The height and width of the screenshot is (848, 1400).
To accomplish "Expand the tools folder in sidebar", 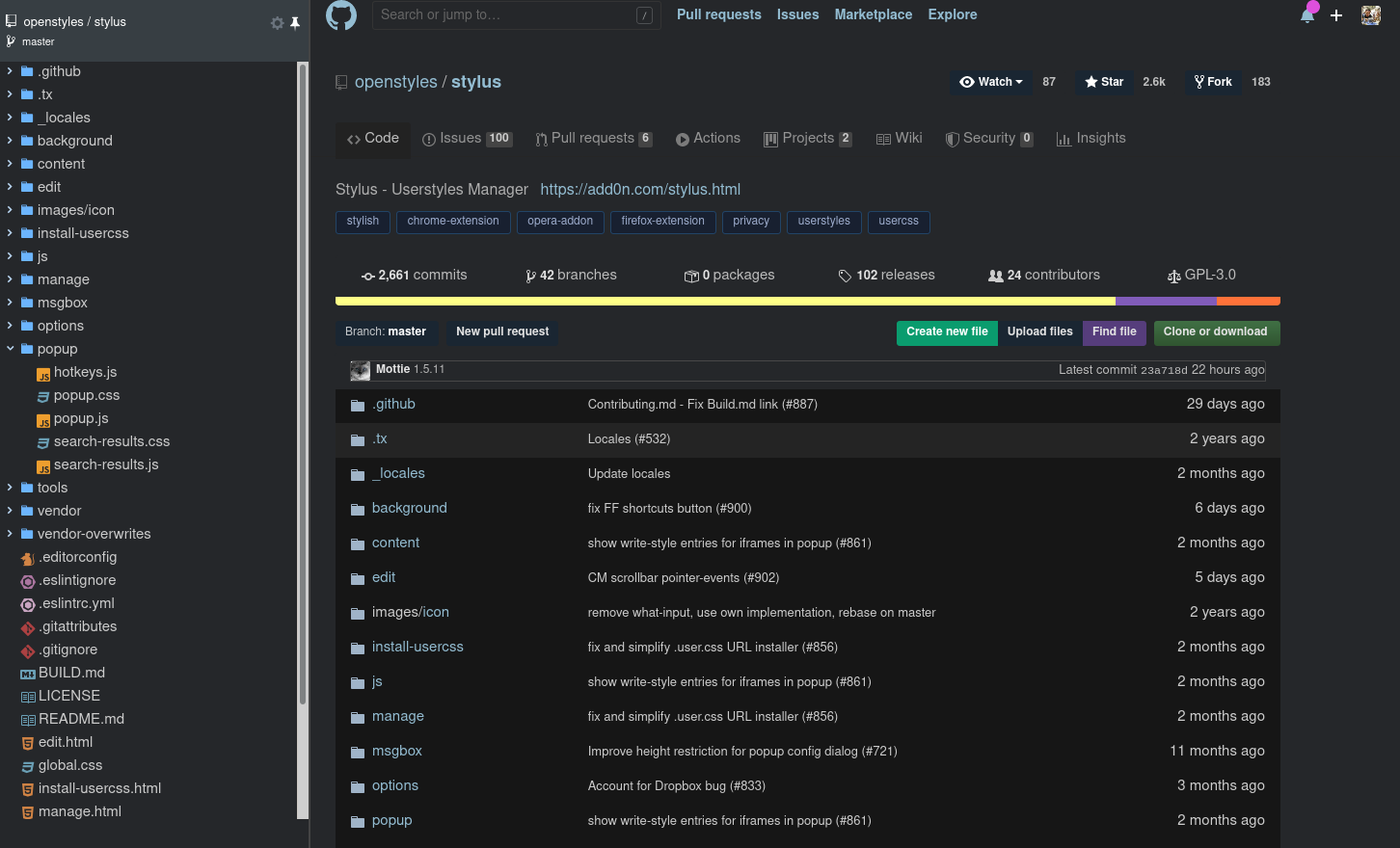I will pos(10,488).
